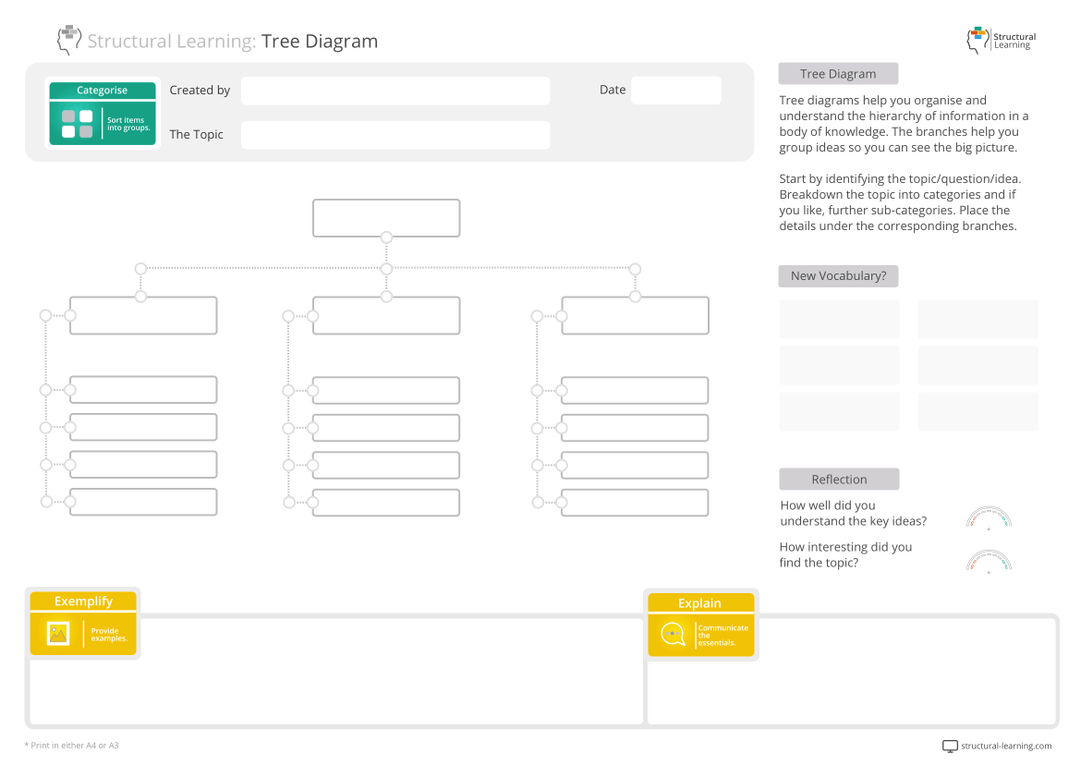Image resolution: width=1080 pixels, height=764 pixels.
Task: Select the Explain section header tab
Action: (701, 603)
